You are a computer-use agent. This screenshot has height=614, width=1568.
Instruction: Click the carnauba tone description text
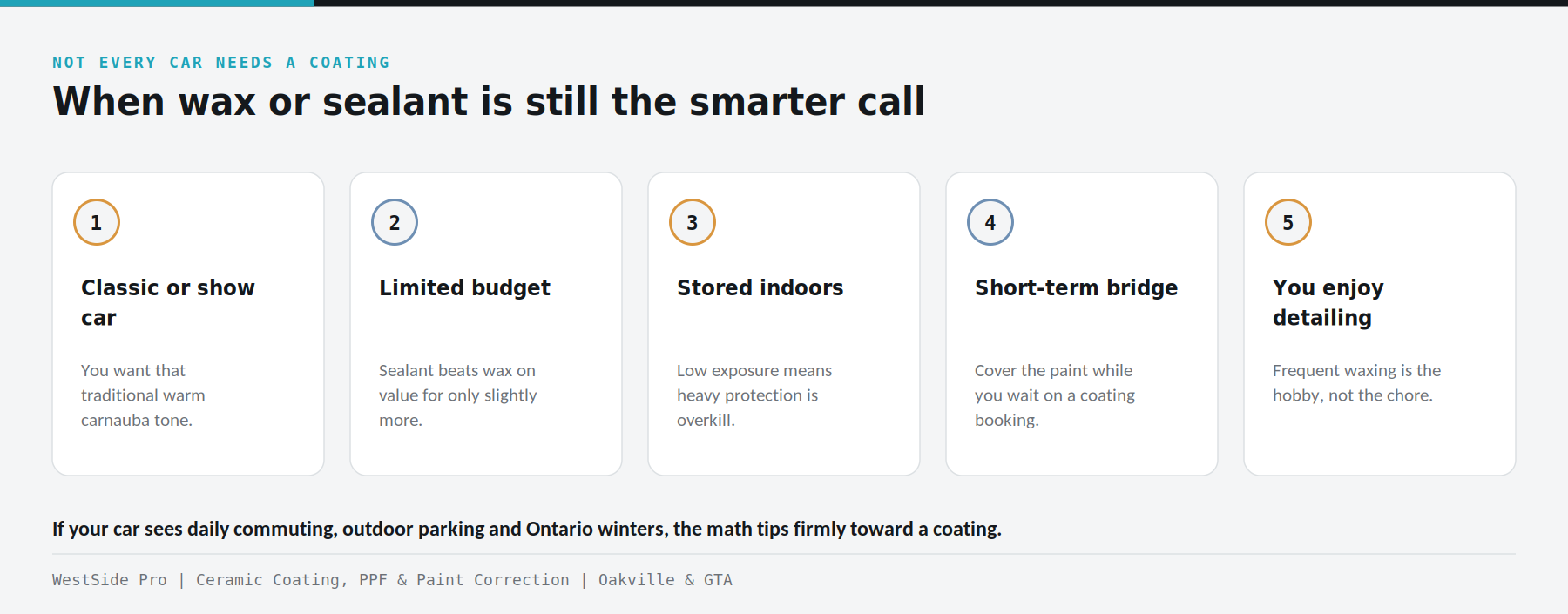(143, 395)
